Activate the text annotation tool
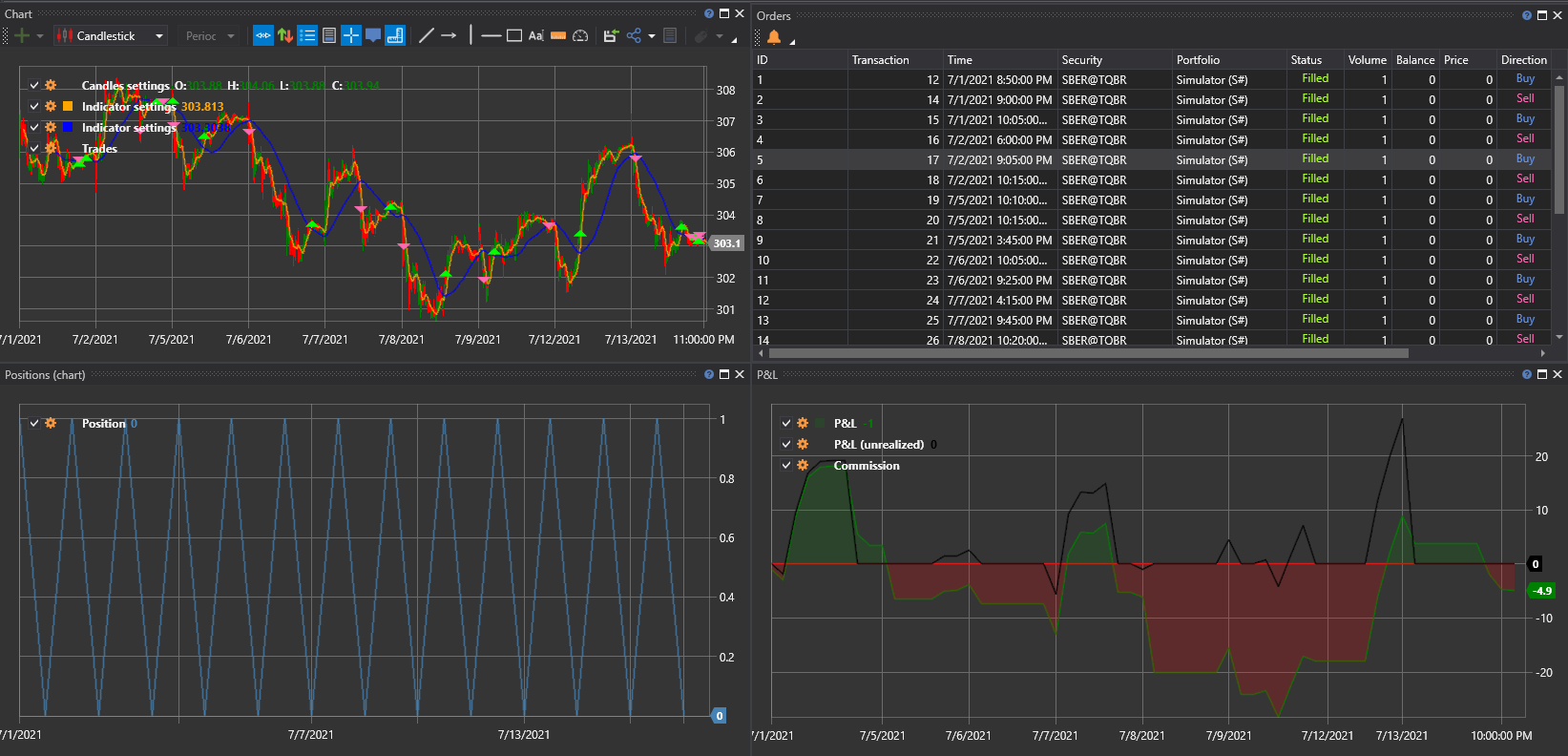The height and width of the screenshot is (756, 1568). pos(535,36)
